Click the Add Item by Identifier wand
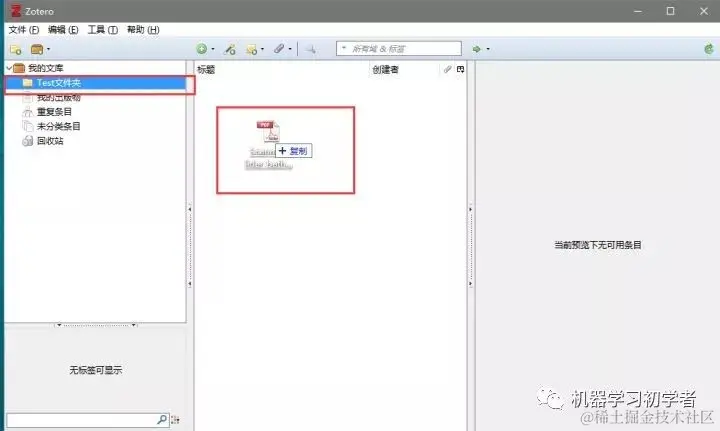The width and height of the screenshot is (720, 431). coord(230,49)
